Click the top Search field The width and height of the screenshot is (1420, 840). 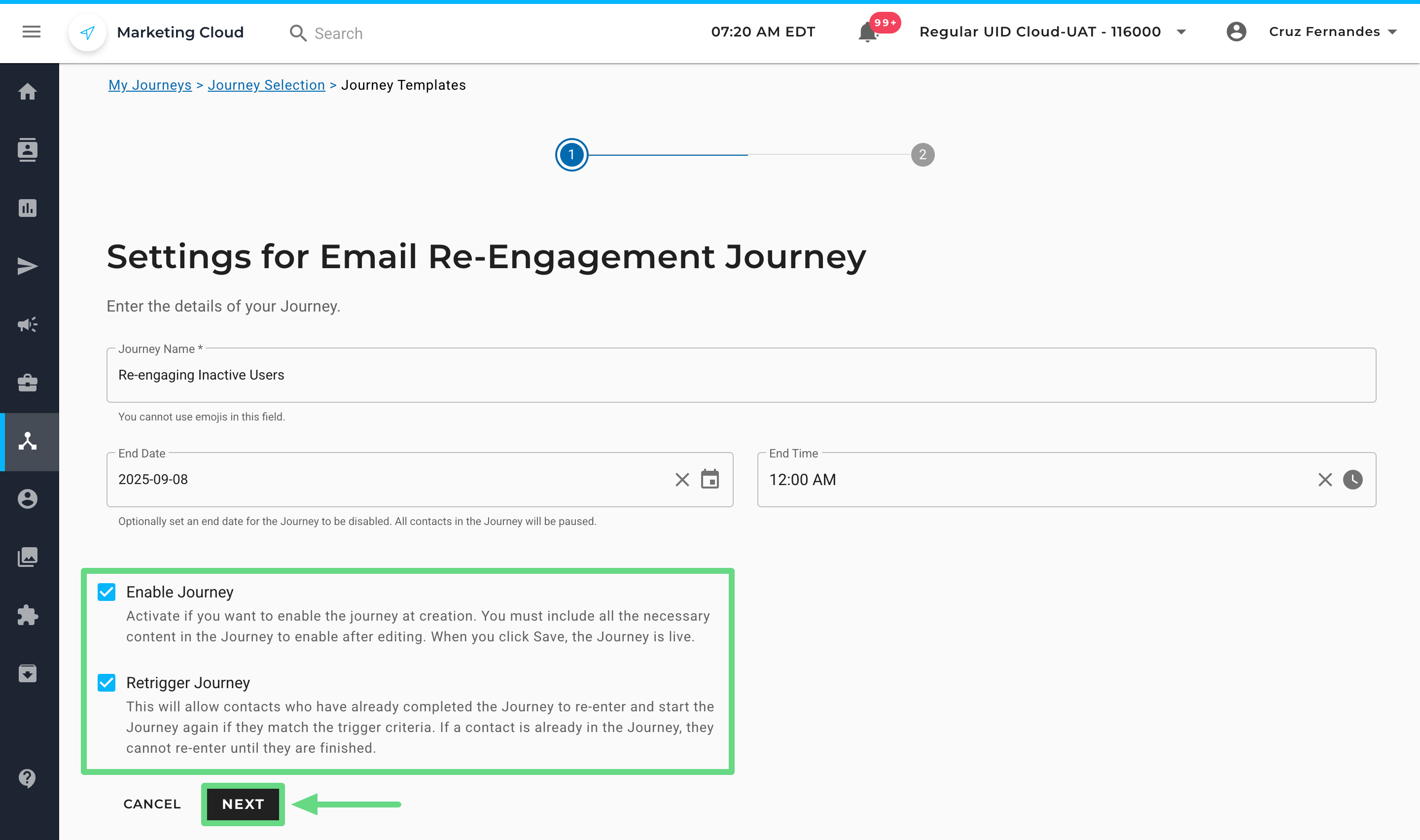point(338,34)
